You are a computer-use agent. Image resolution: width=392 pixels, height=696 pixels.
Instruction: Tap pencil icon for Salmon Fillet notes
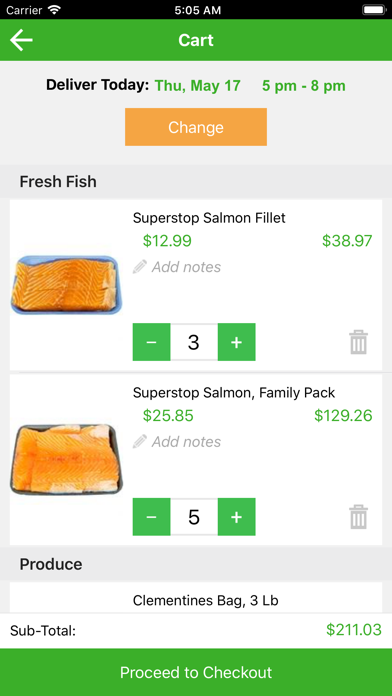point(139,267)
